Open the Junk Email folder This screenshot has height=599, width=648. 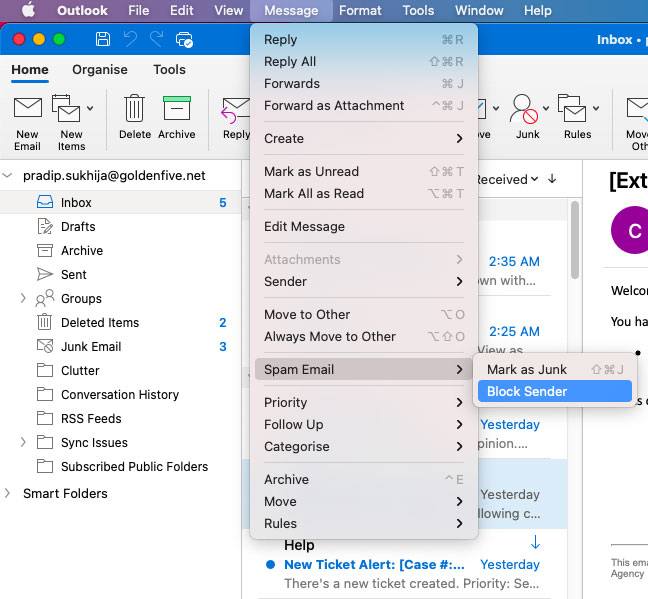click(x=91, y=347)
